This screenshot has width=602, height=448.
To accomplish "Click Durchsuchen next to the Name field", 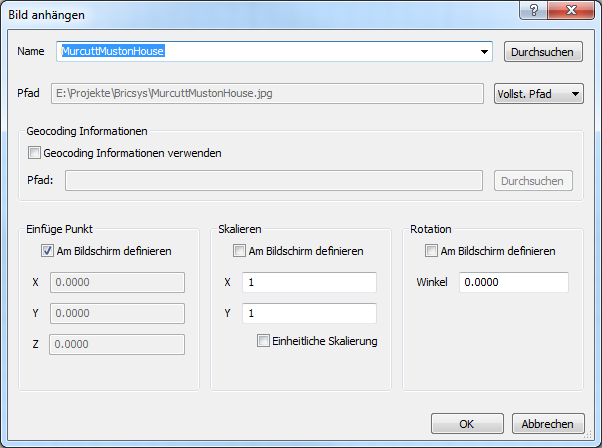I will (x=540, y=51).
